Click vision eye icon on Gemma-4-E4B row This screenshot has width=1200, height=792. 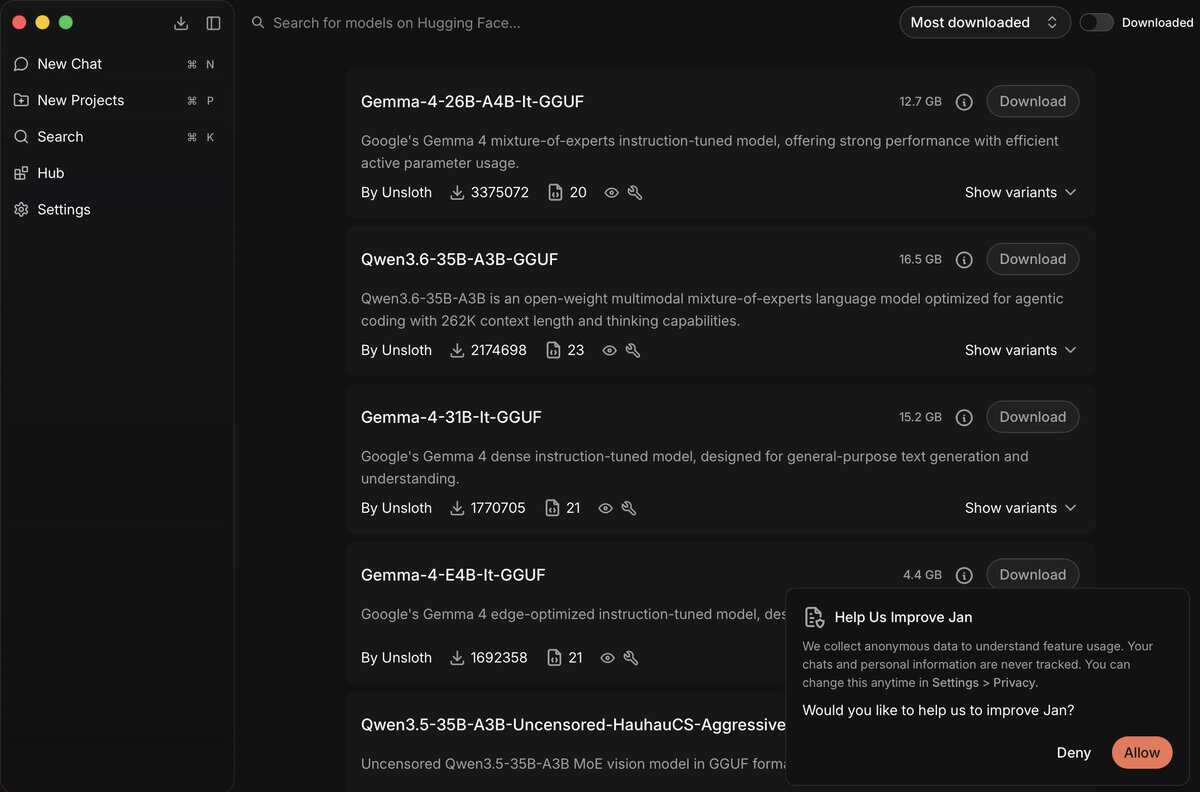tap(607, 658)
